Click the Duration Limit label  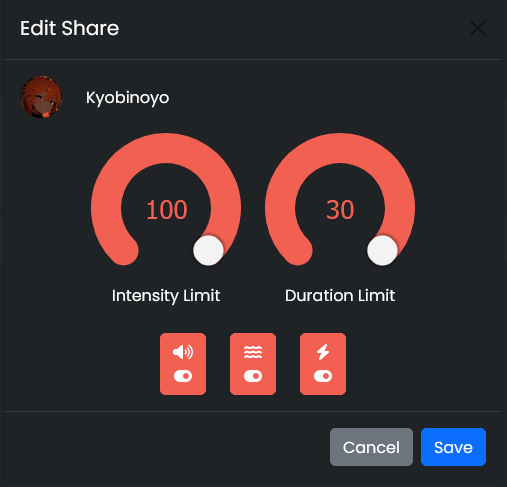340,296
